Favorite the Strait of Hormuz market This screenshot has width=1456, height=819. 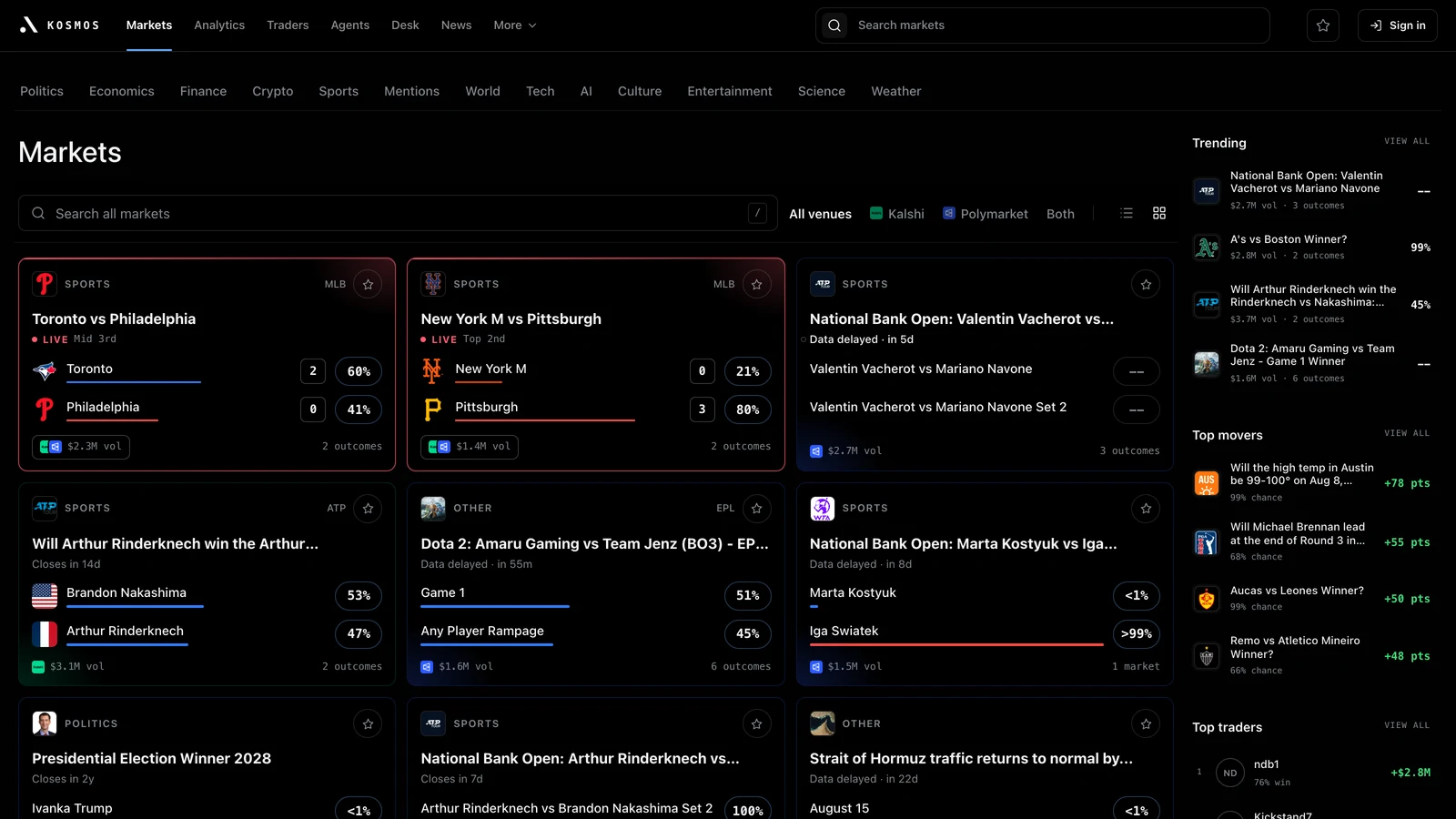[x=1146, y=723]
